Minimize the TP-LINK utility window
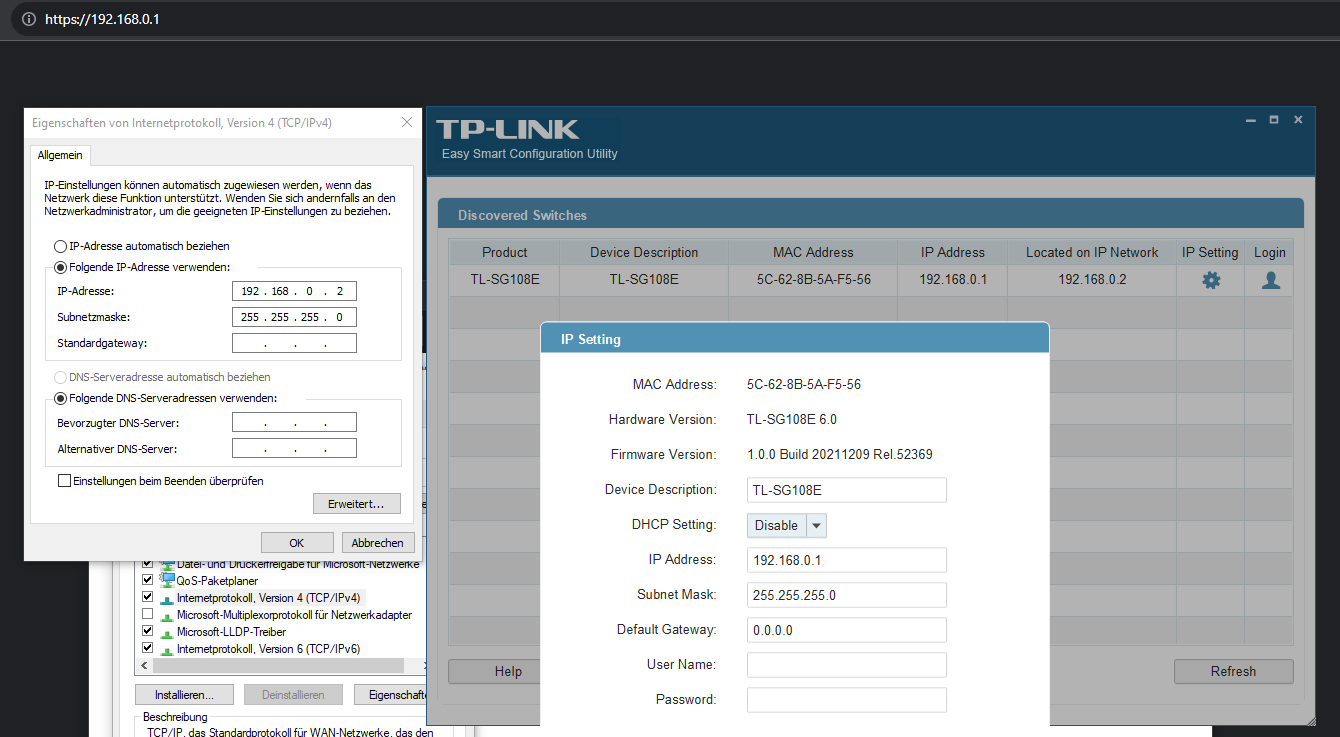1340x737 pixels. click(1250, 120)
